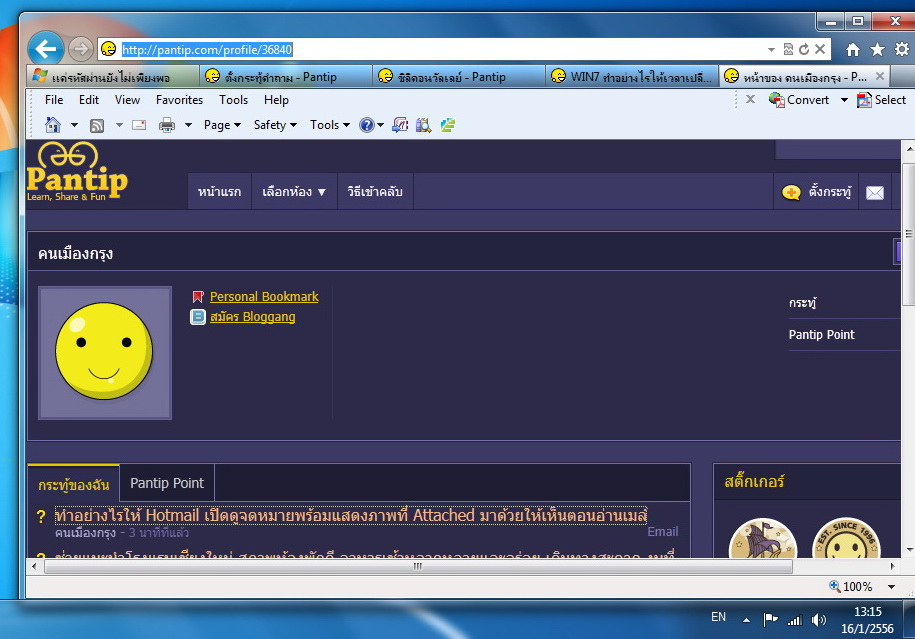Click the Research icon in command bar
The width and height of the screenshot is (915, 639).
click(424, 125)
